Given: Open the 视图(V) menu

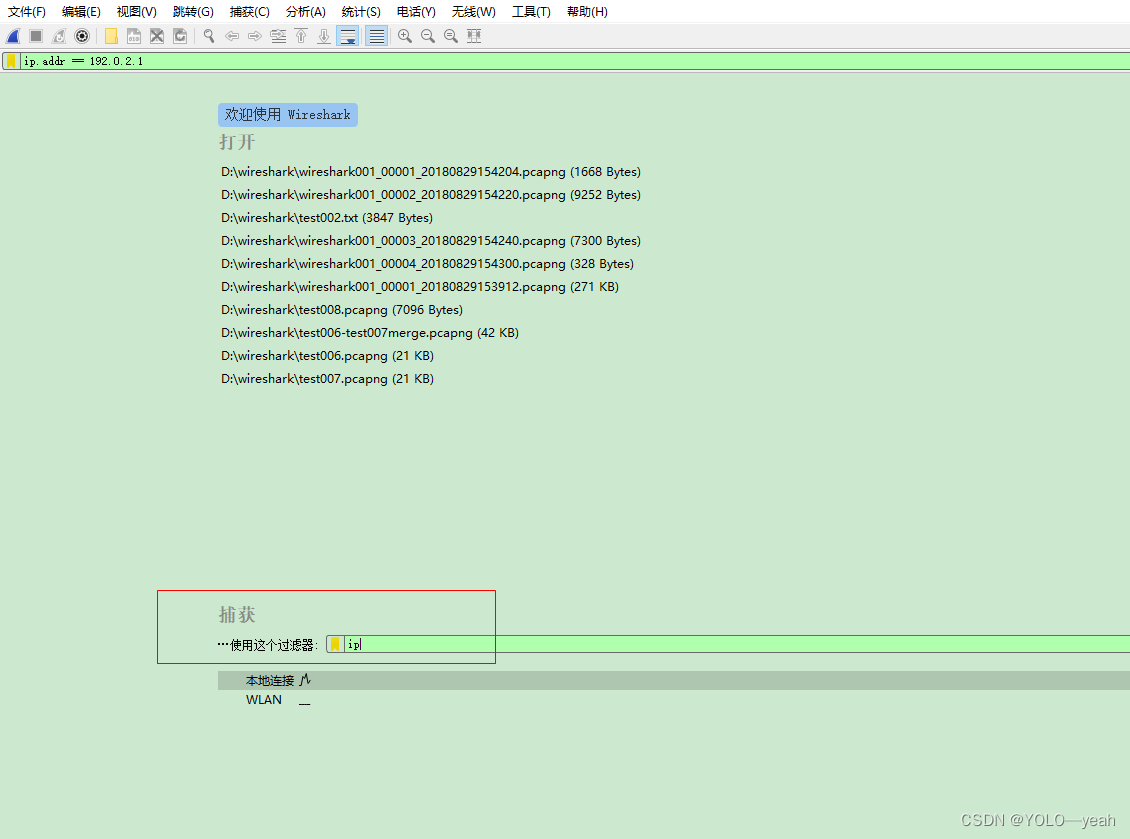Looking at the screenshot, I should pyautogui.click(x=136, y=12).
